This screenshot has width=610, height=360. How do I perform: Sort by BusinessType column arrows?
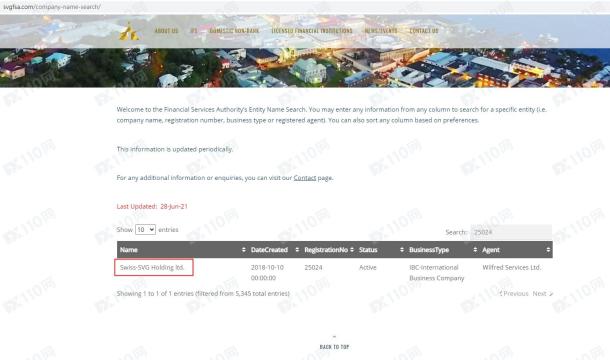point(475,250)
